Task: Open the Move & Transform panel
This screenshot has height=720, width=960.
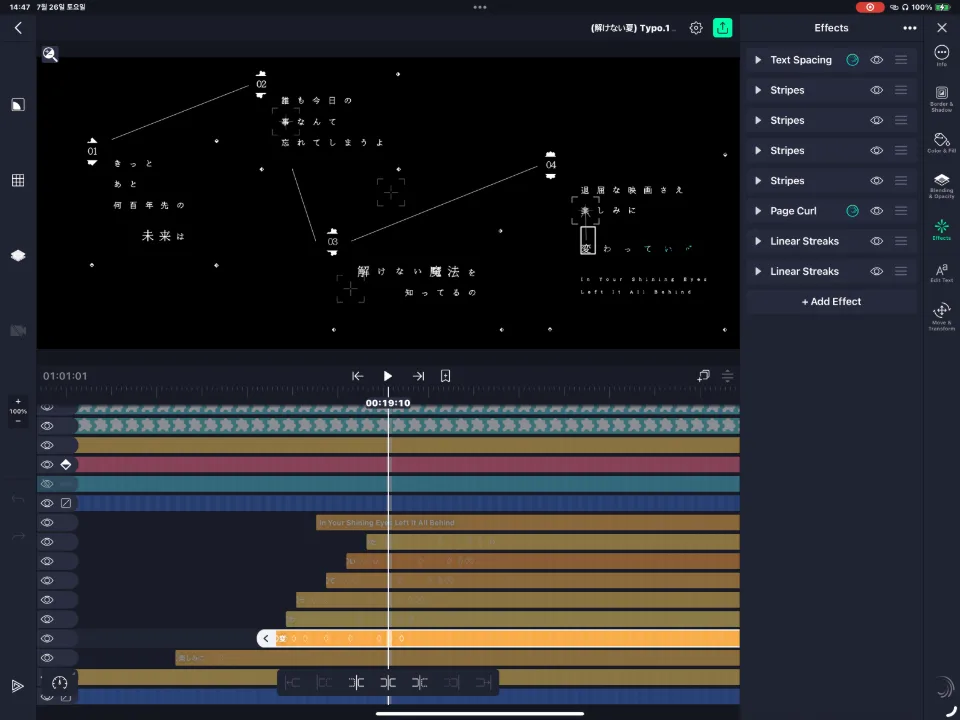Action: click(942, 316)
